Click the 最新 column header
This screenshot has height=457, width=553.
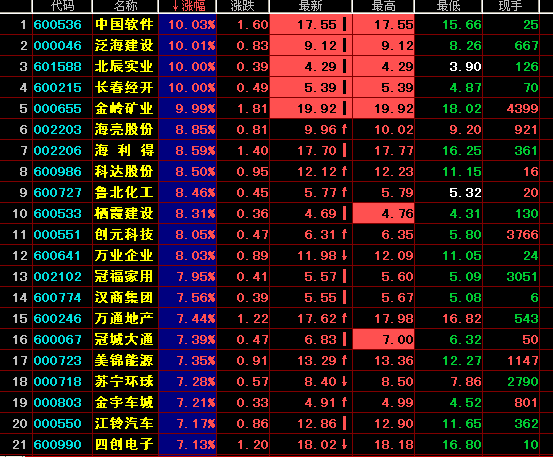(310, 6)
